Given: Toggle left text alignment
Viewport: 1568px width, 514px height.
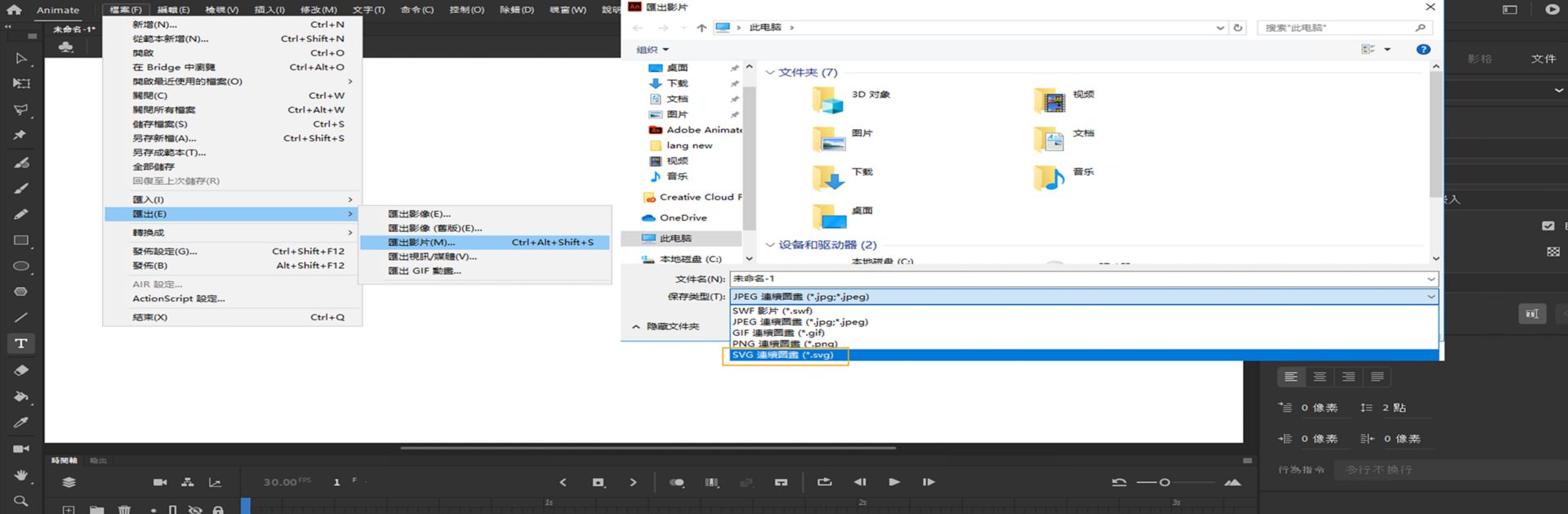Looking at the screenshot, I should pos(1290,377).
